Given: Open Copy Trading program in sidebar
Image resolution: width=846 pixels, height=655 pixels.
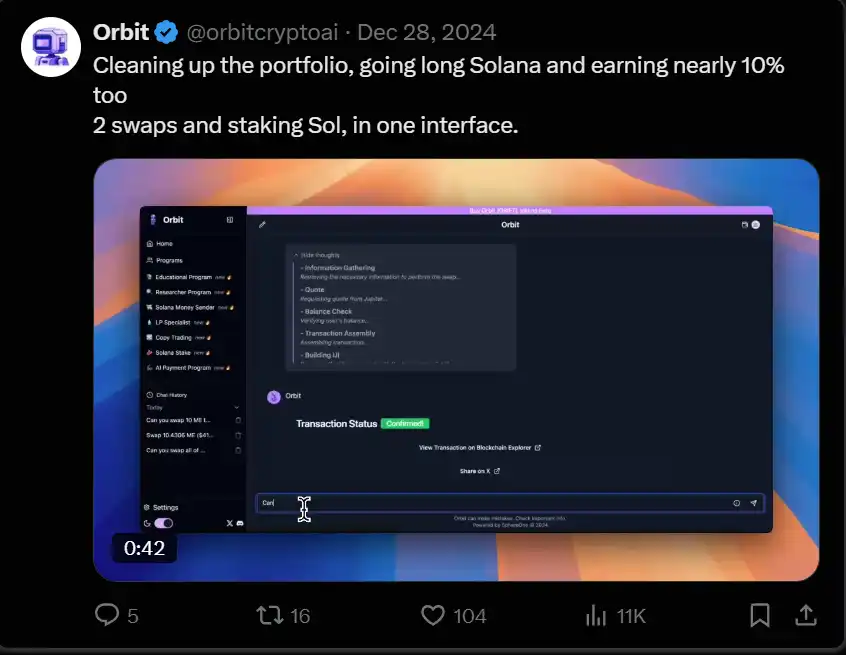Looking at the screenshot, I should click(x=172, y=338).
